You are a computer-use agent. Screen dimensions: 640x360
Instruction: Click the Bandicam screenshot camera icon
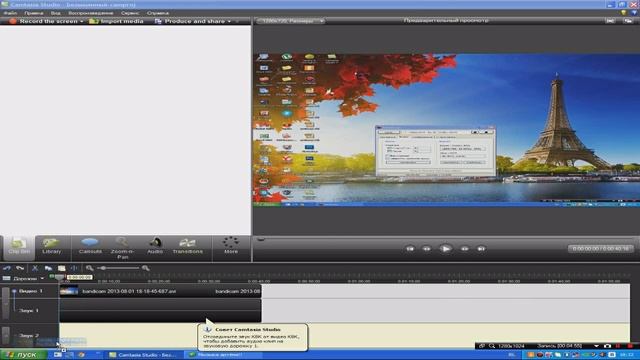point(607,346)
